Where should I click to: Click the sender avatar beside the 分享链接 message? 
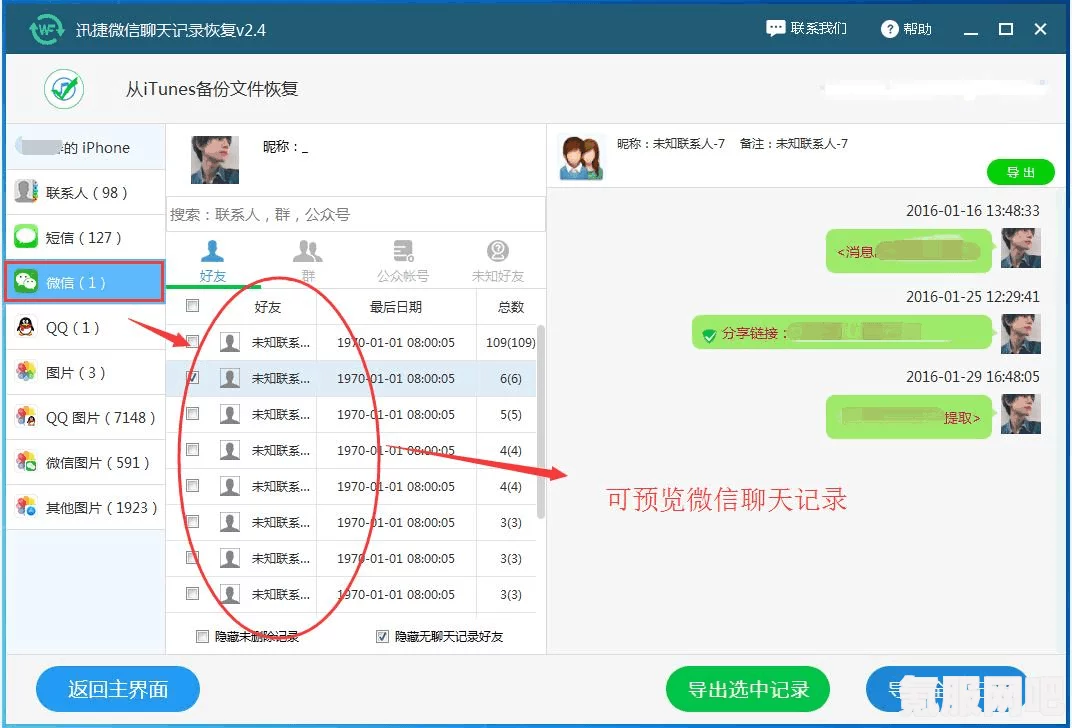coord(1021,334)
